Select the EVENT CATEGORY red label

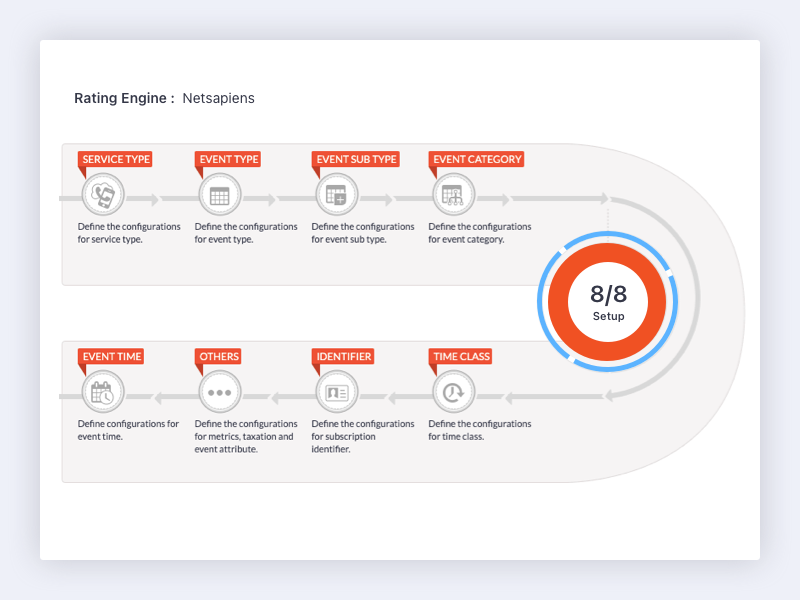pos(477,159)
